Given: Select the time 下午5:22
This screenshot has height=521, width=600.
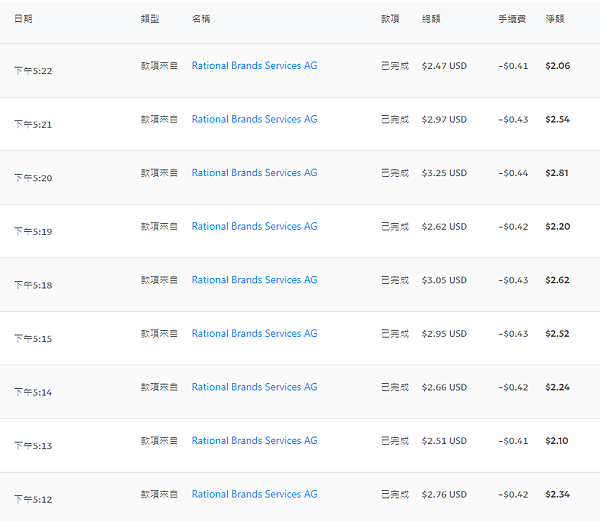Looking at the screenshot, I should [33, 71].
